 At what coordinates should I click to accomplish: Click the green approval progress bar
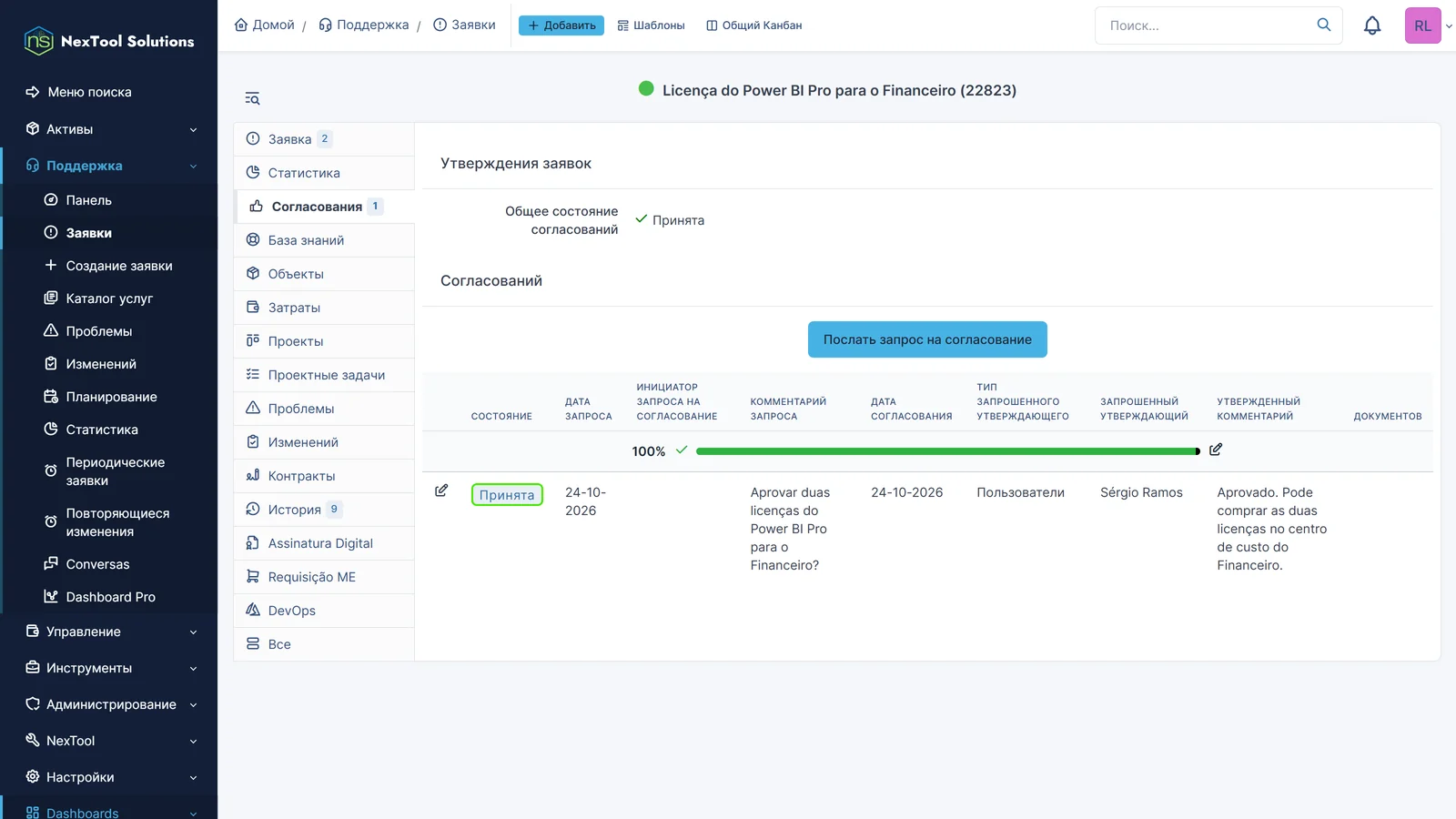[x=948, y=451]
